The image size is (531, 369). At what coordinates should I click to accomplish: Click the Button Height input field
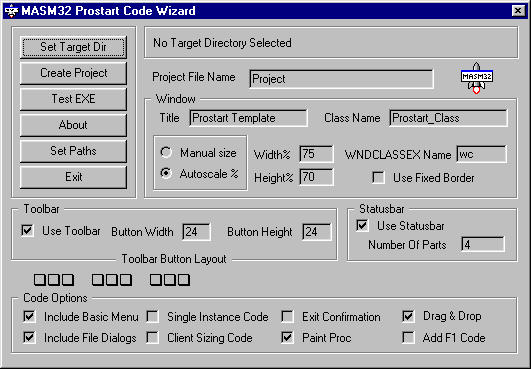(317, 232)
